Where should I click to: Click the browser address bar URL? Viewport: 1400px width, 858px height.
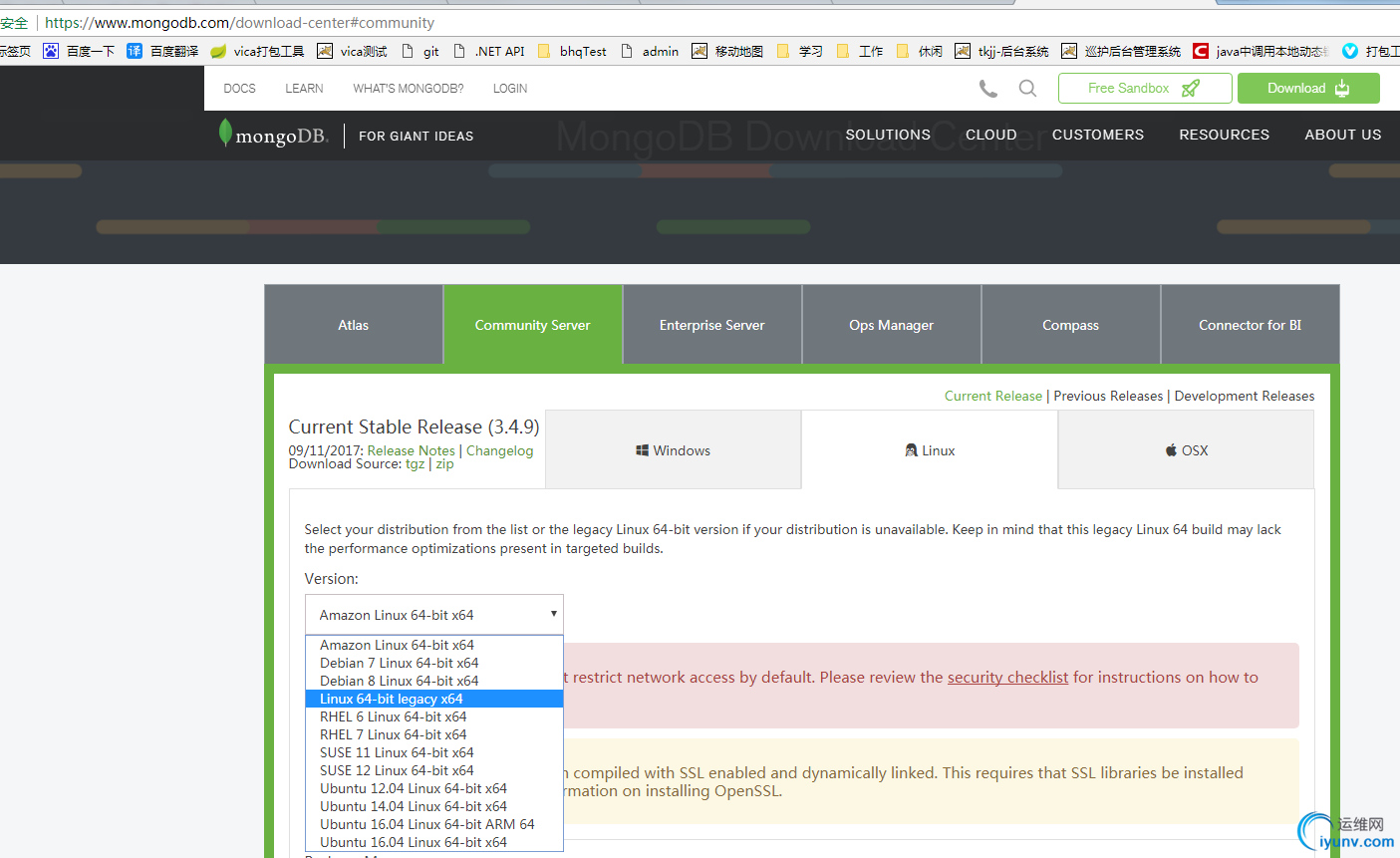point(239,22)
